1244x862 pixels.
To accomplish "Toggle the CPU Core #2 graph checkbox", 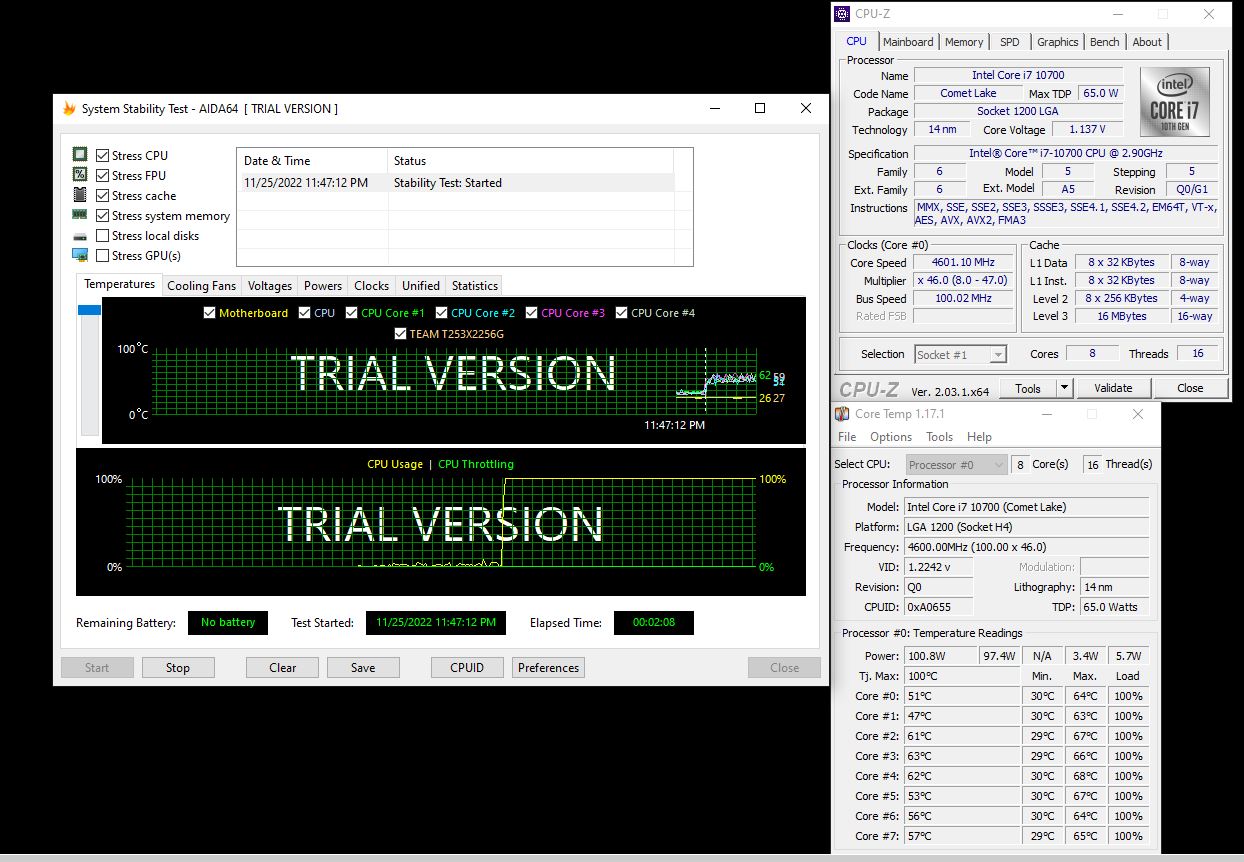I will [x=442, y=313].
